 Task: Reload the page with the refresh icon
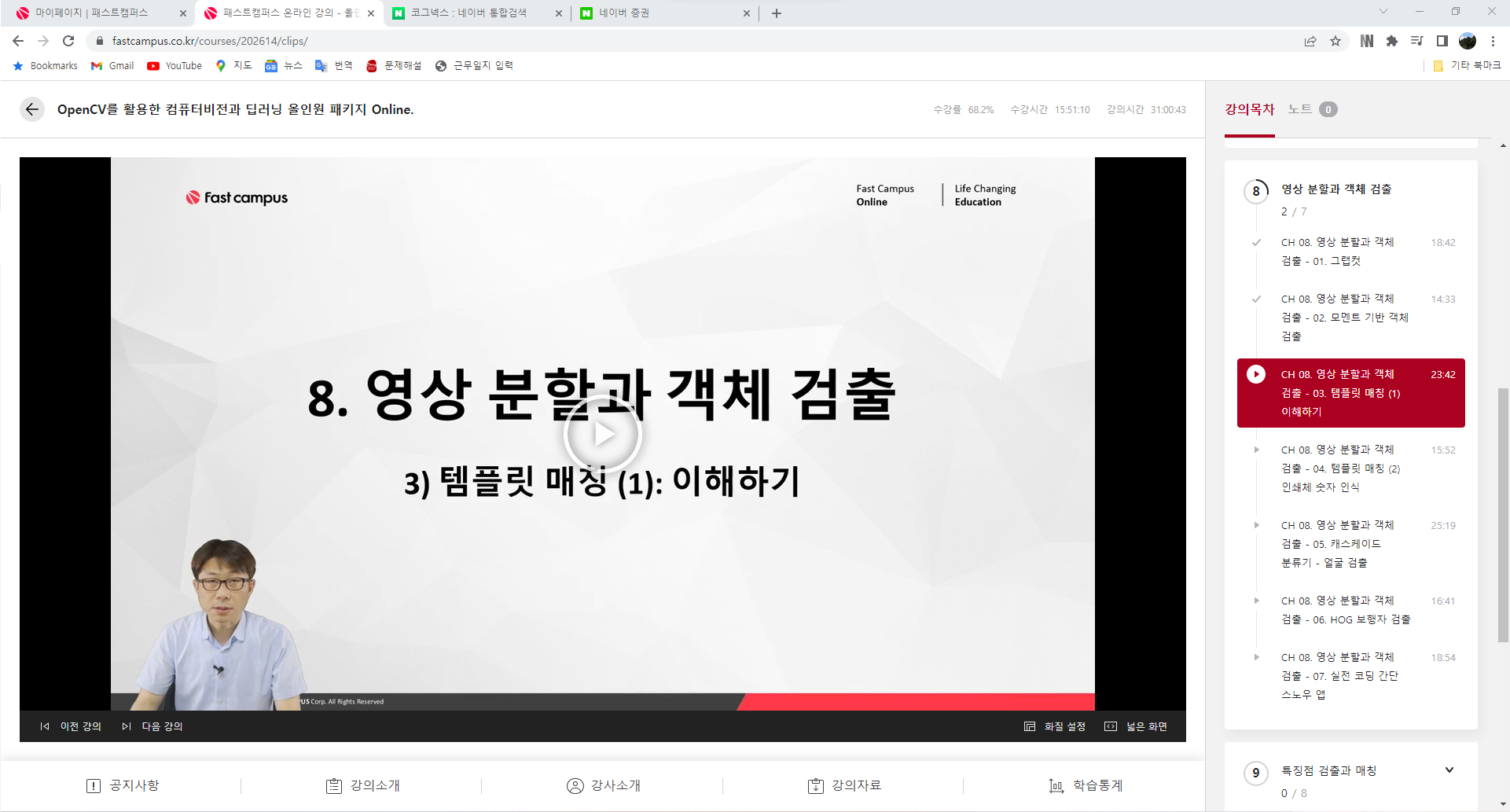click(68, 41)
